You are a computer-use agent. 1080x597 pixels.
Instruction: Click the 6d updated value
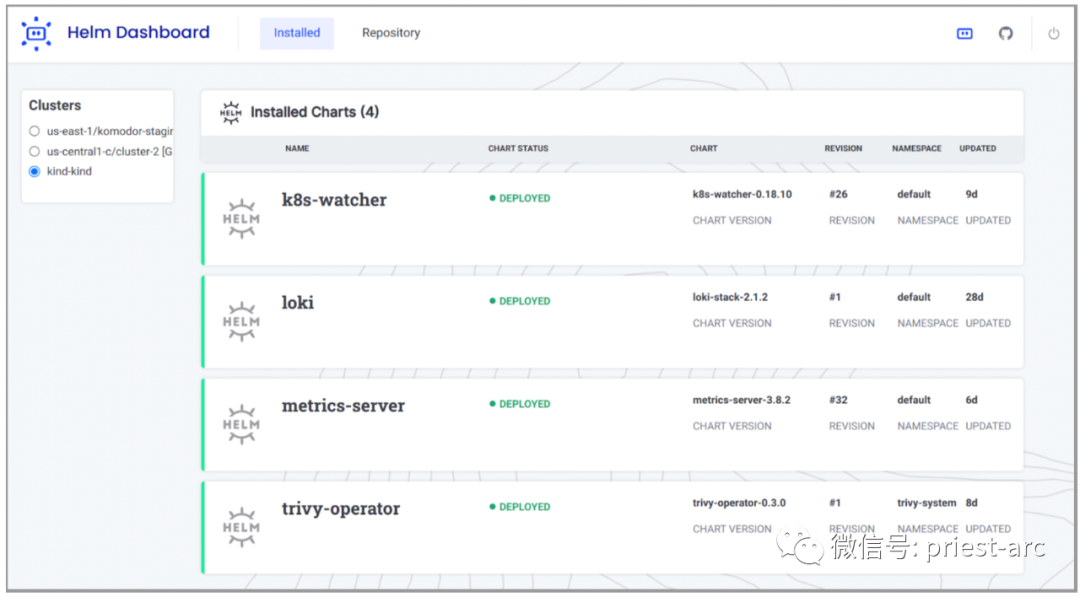[971, 400]
